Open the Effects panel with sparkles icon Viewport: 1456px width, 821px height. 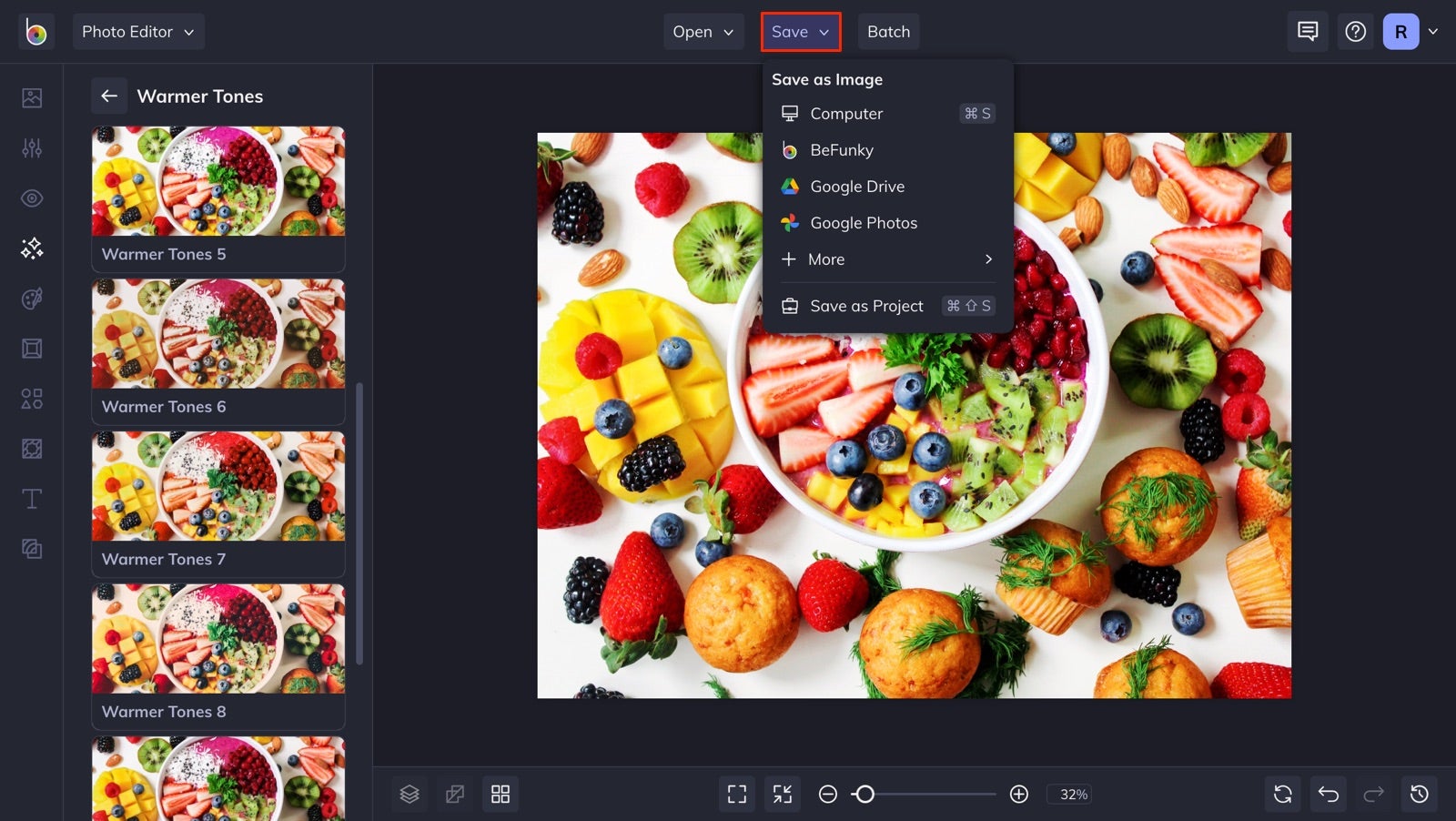(x=32, y=248)
